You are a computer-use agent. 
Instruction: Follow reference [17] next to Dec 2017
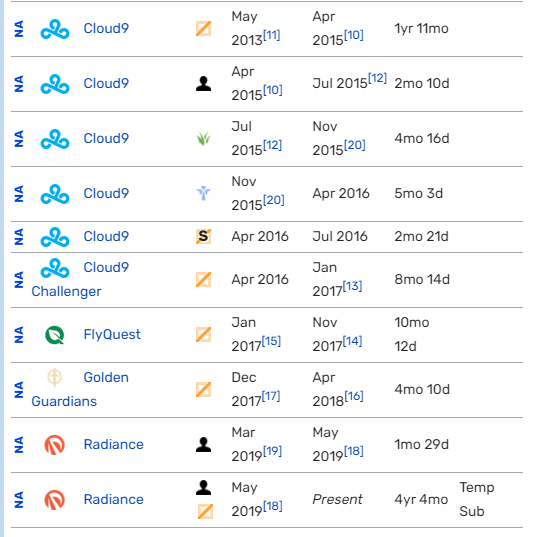pyautogui.click(x=271, y=397)
